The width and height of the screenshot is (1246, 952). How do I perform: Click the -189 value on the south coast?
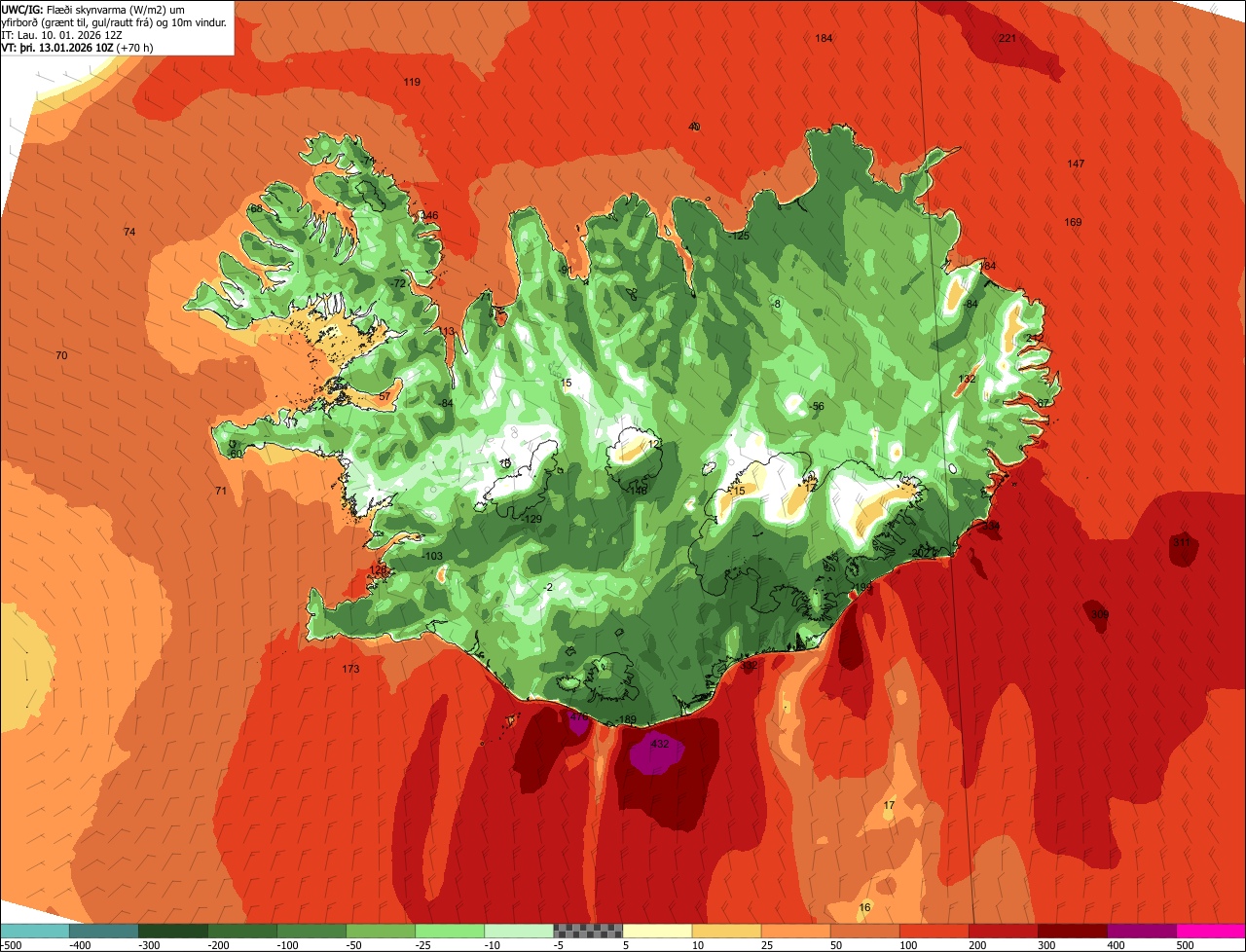pos(625,719)
